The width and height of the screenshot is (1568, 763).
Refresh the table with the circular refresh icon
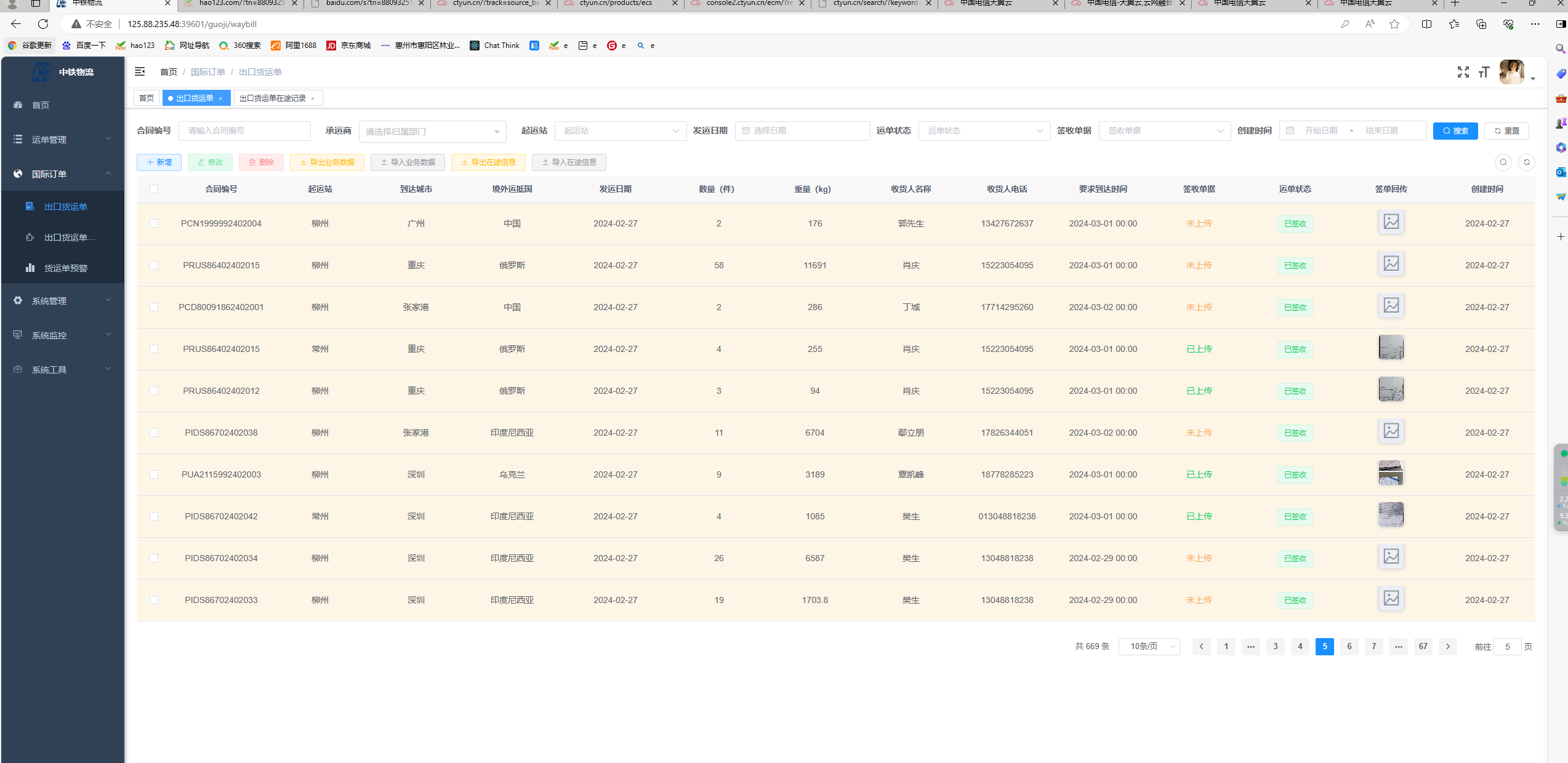(1526, 162)
